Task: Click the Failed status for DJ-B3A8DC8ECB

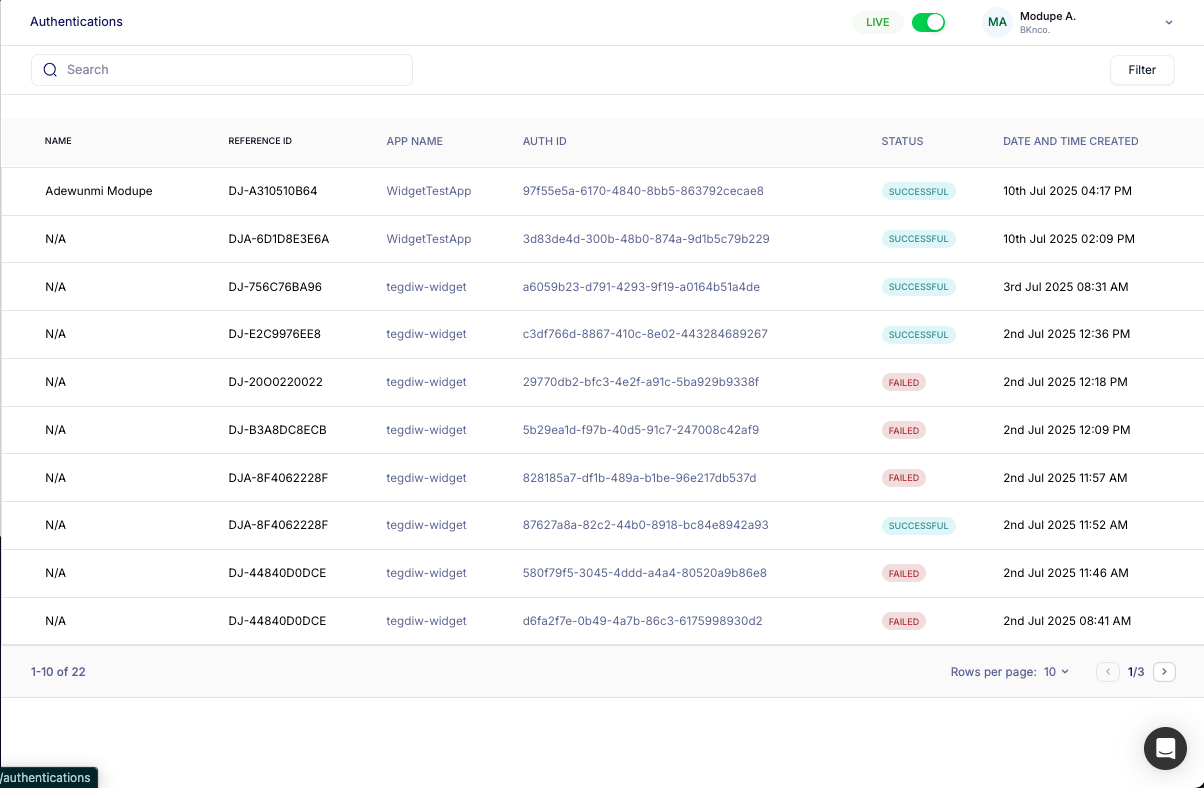Action: click(x=903, y=430)
